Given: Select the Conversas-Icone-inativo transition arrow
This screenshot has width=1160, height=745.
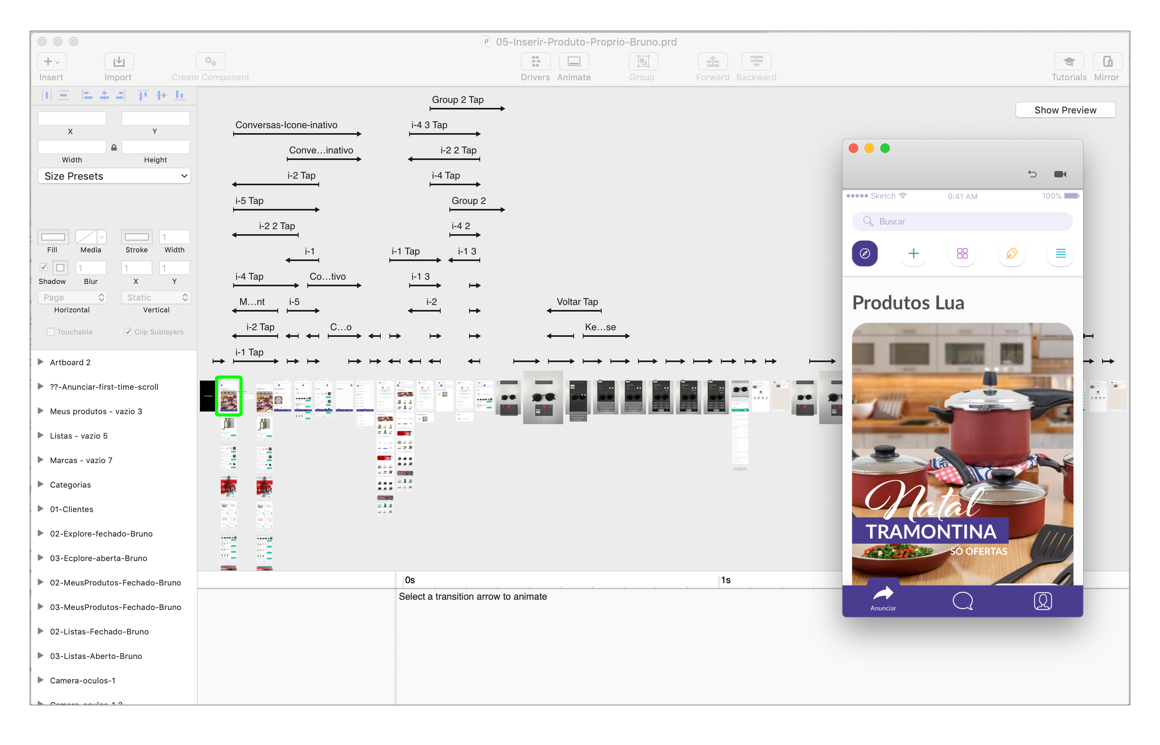Looking at the screenshot, I should click(x=297, y=134).
